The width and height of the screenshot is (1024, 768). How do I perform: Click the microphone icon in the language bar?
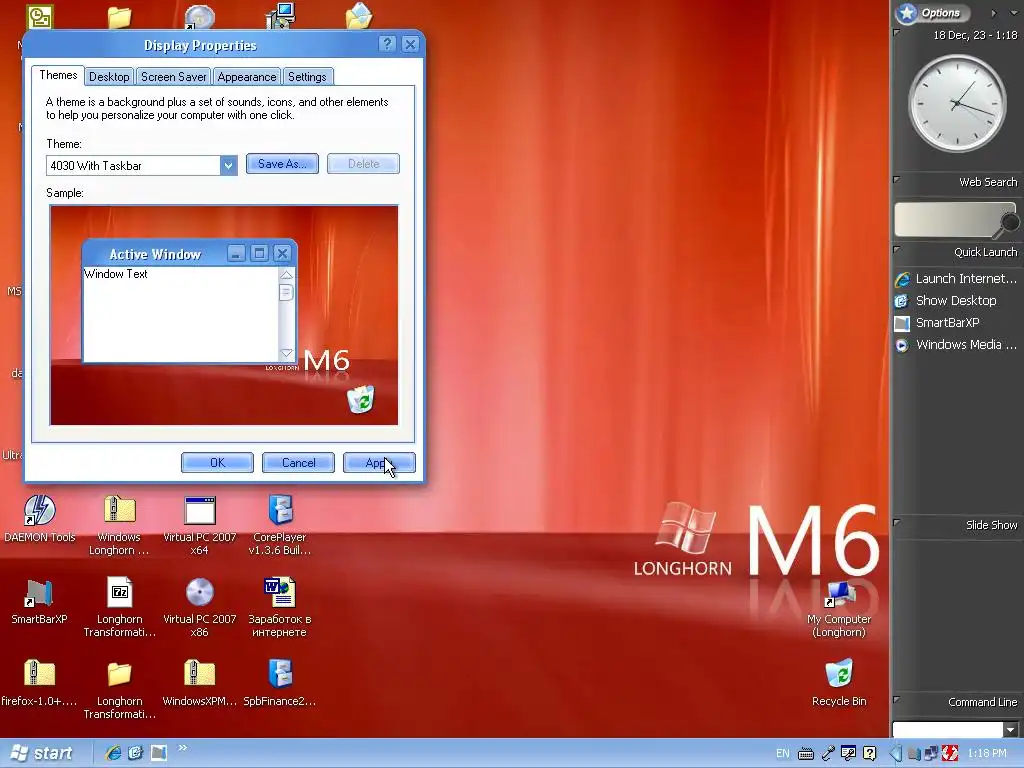pyautogui.click(x=828, y=754)
